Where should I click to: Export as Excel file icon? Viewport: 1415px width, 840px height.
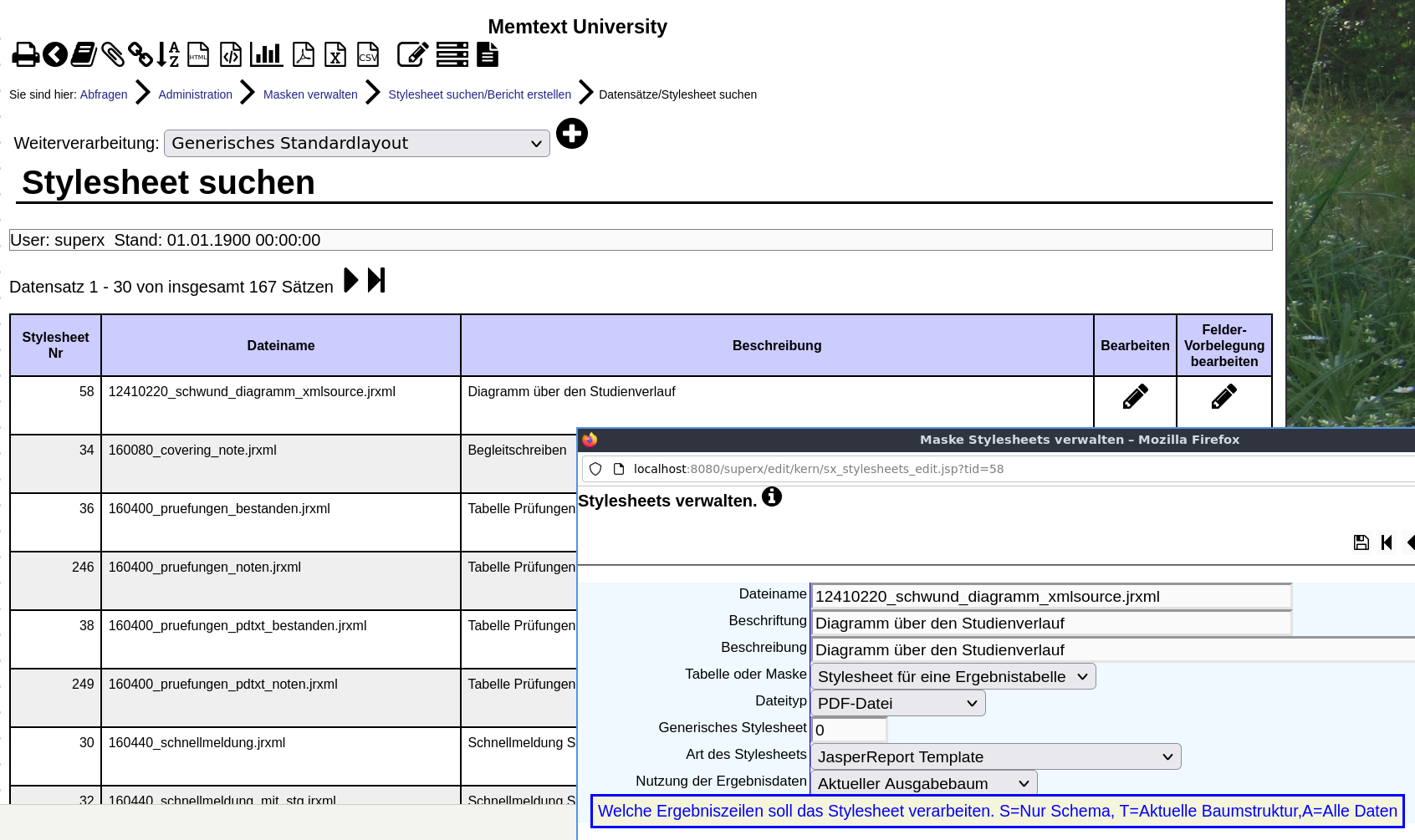tap(335, 55)
